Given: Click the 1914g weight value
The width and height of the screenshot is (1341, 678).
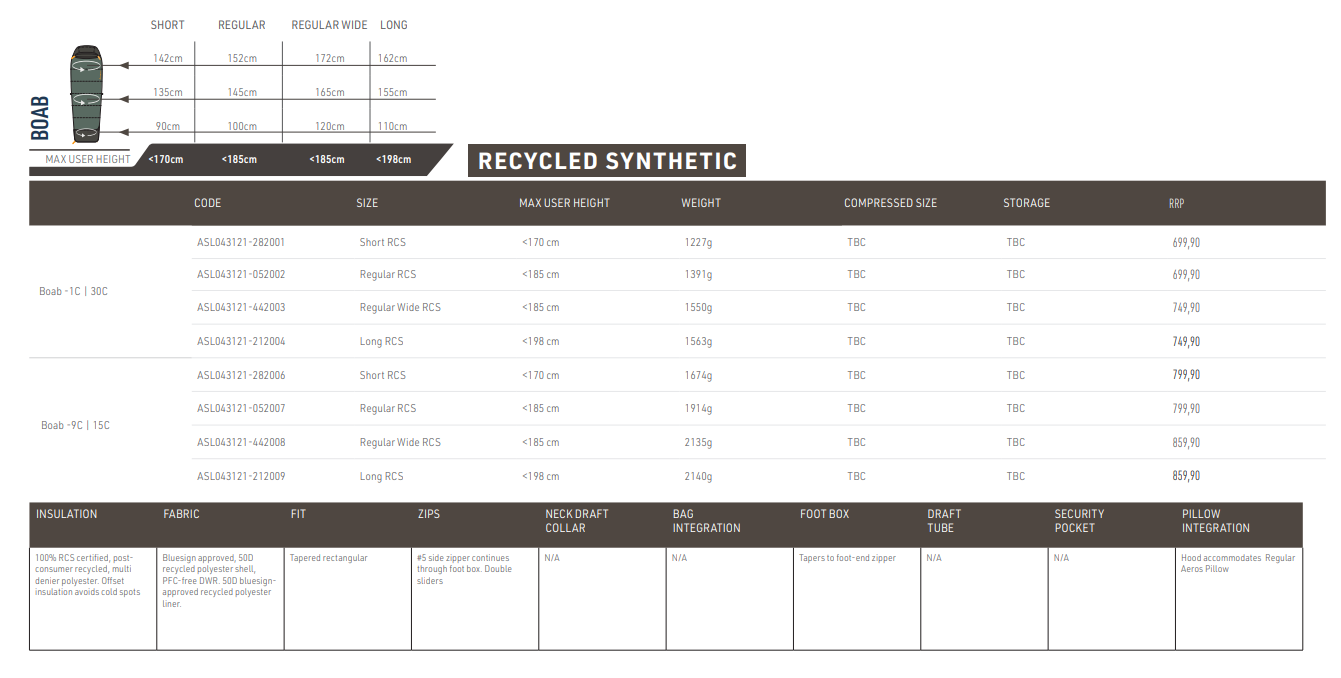Looking at the screenshot, I should tap(698, 409).
